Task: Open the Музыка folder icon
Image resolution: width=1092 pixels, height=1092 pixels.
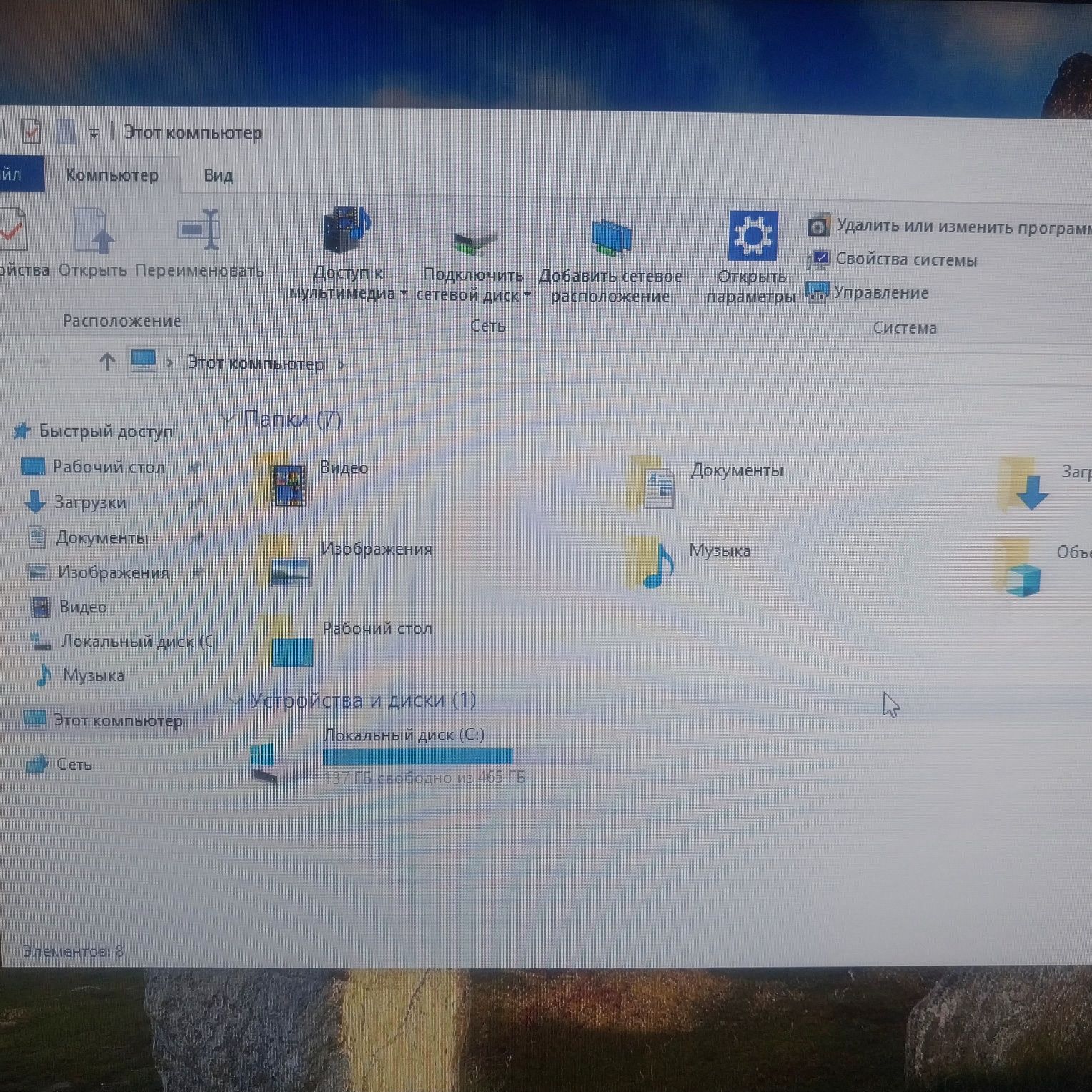Action: [651, 562]
